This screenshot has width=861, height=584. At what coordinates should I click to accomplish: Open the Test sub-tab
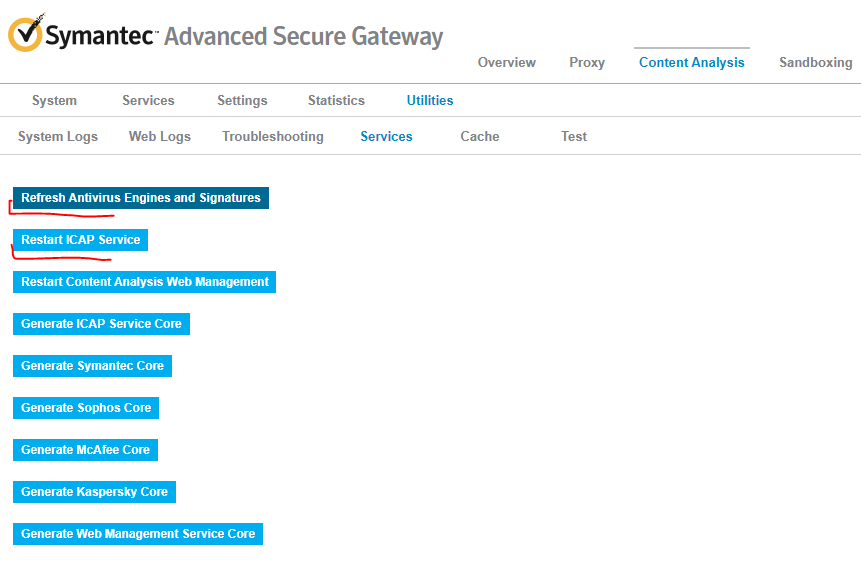(574, 136)
